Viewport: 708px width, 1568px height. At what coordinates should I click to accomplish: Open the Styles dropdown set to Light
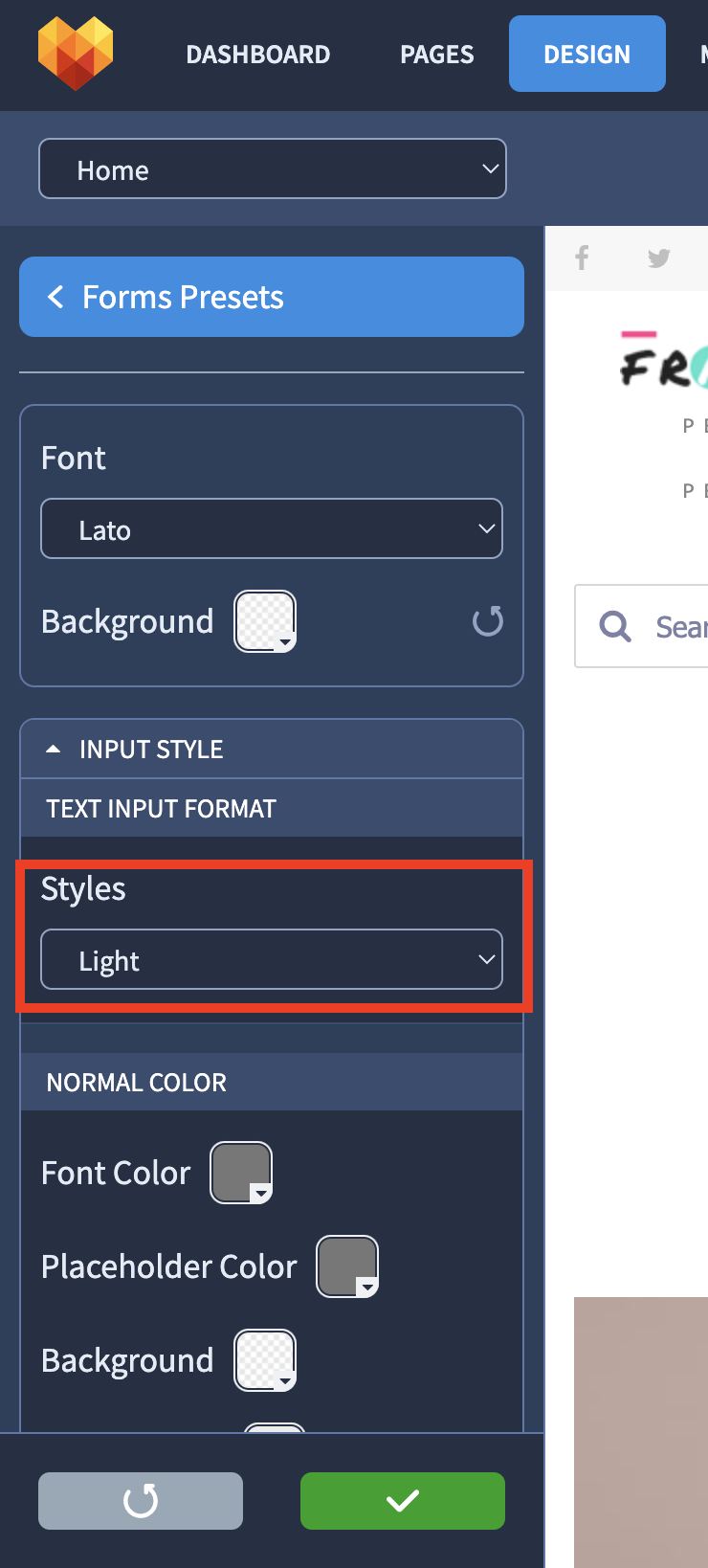(x=272, y=959)
